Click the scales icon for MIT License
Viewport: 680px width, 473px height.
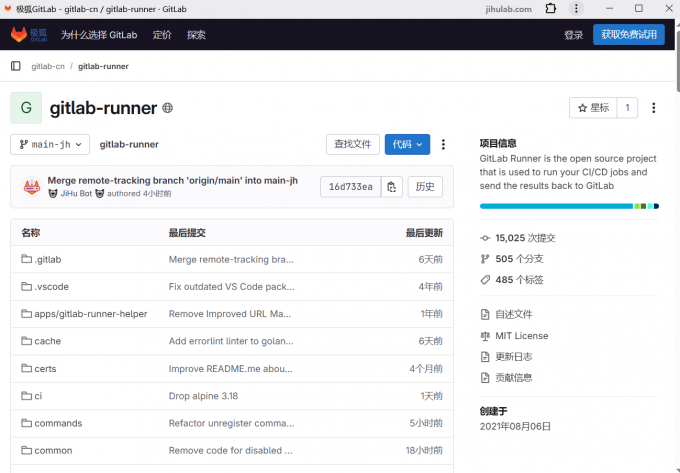(485, 336)
